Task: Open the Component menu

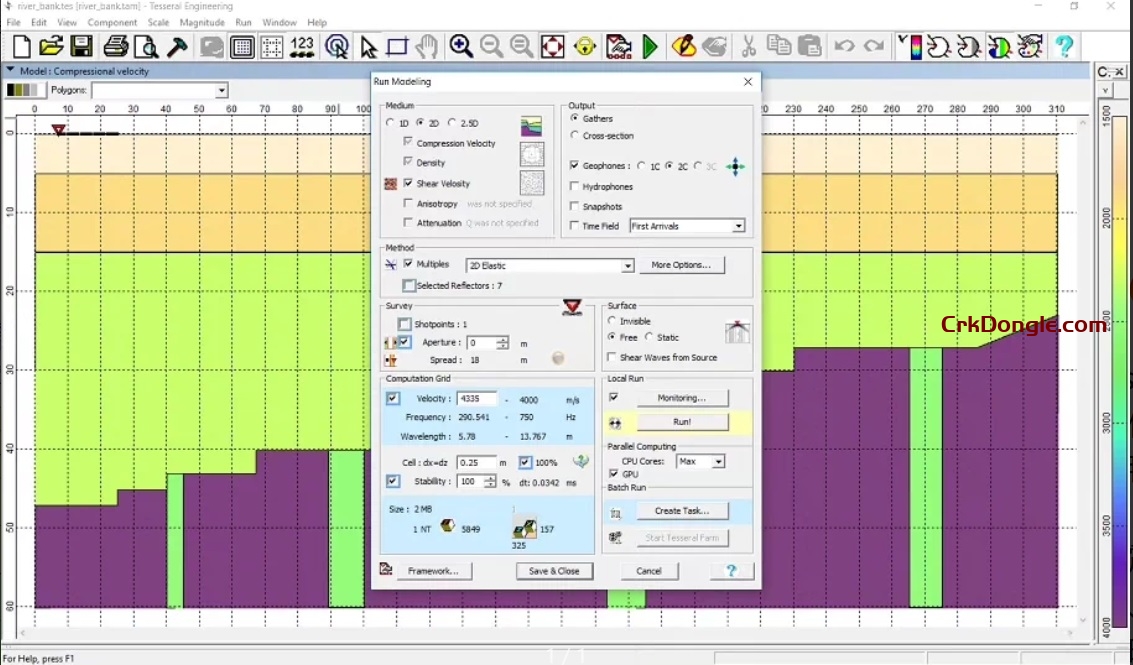Action: pos(112,22)
